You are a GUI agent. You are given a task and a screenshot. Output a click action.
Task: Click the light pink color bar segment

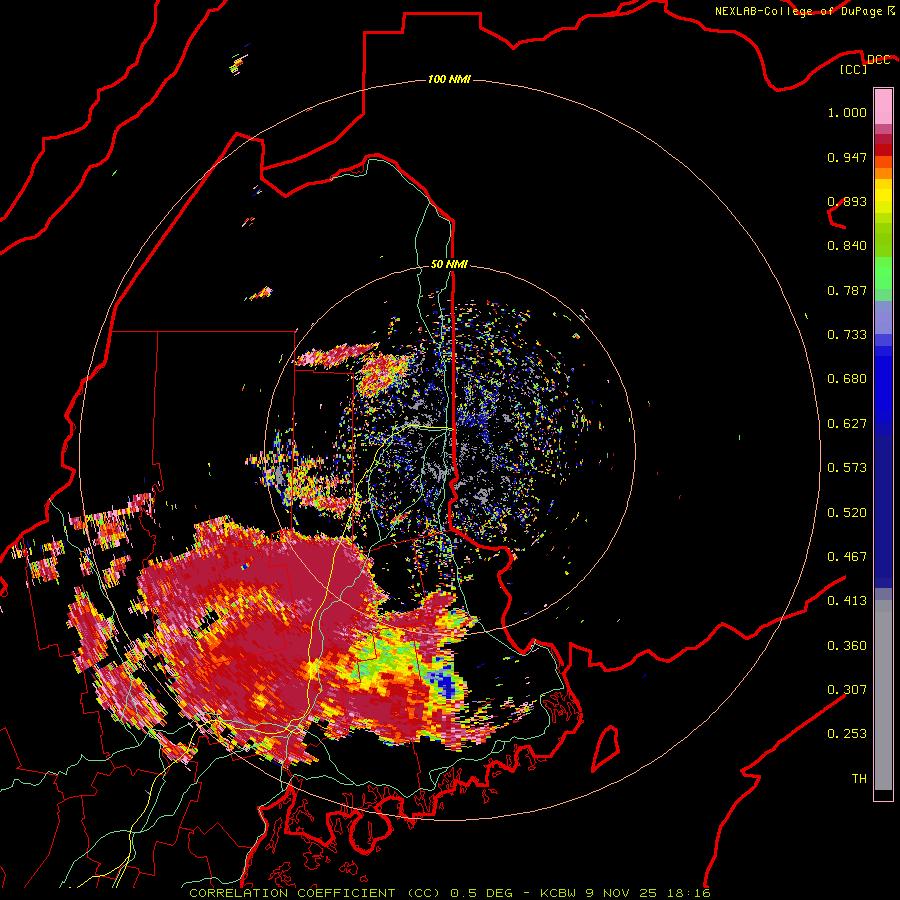883,107
